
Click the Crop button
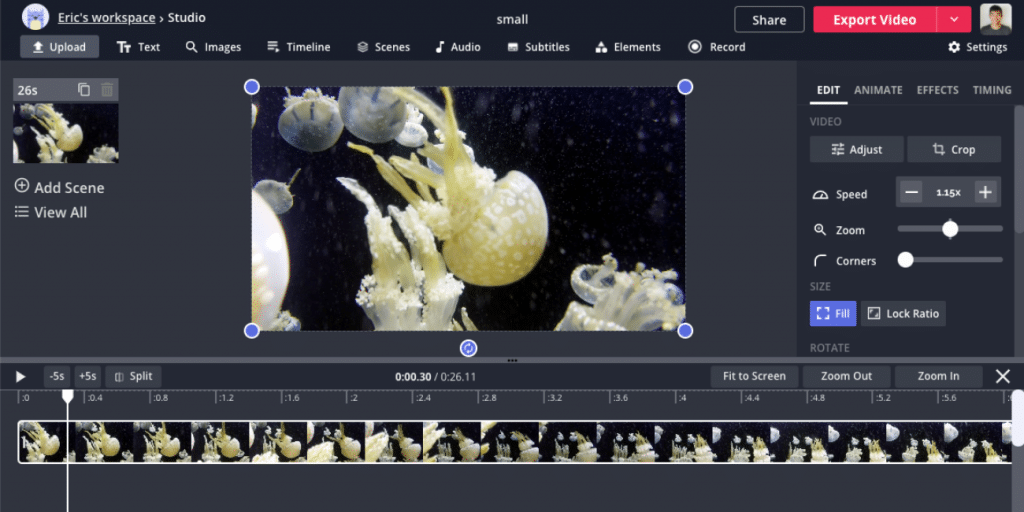click(954, 150)
